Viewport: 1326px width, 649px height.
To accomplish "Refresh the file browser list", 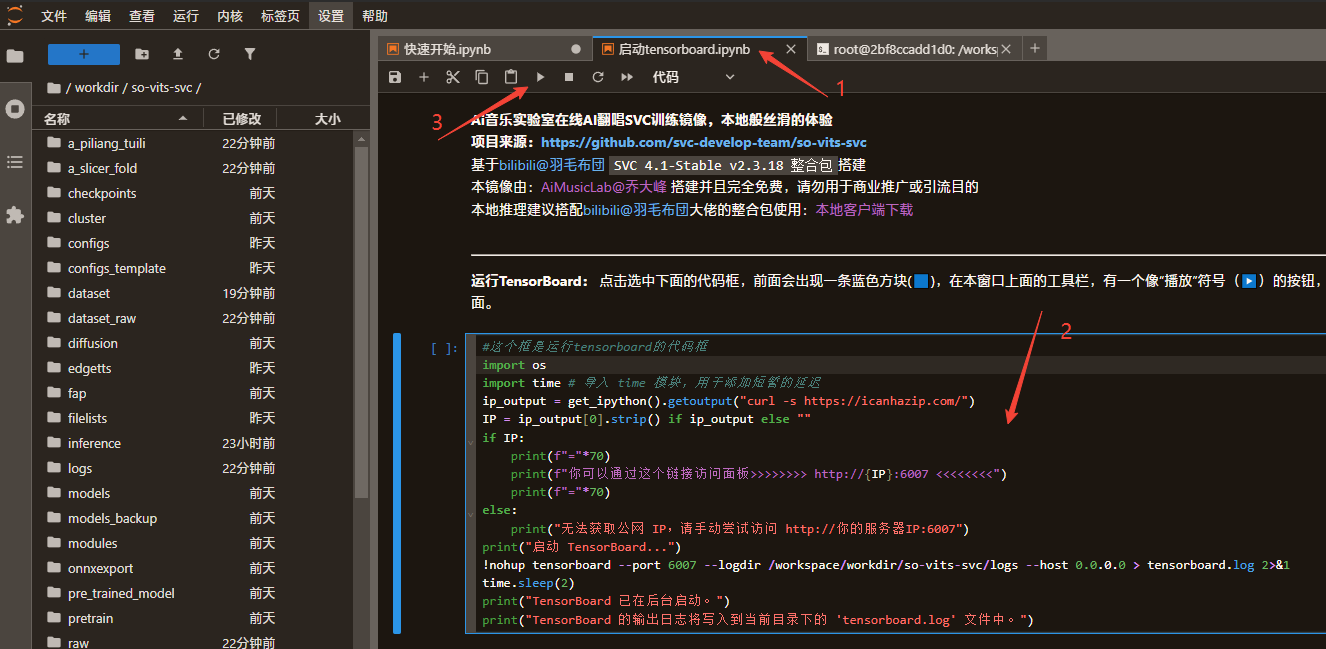I will (x=214, y=54).
